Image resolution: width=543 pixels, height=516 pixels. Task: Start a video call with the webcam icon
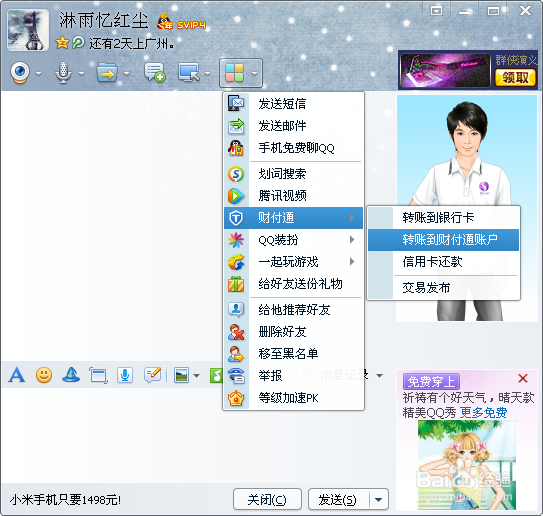pos(20,73)
